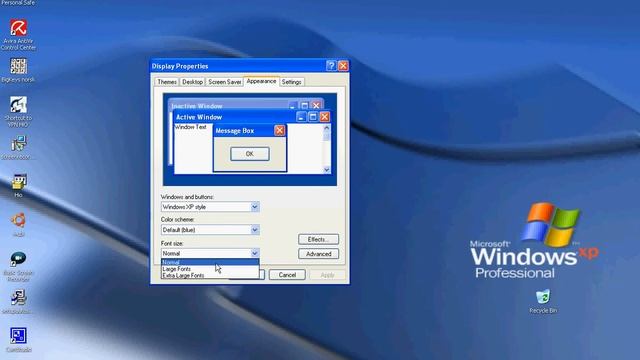Viewport: 640px width, 360px height.
Task: Open the Screen Saver tab
Action: click(224, 82)
